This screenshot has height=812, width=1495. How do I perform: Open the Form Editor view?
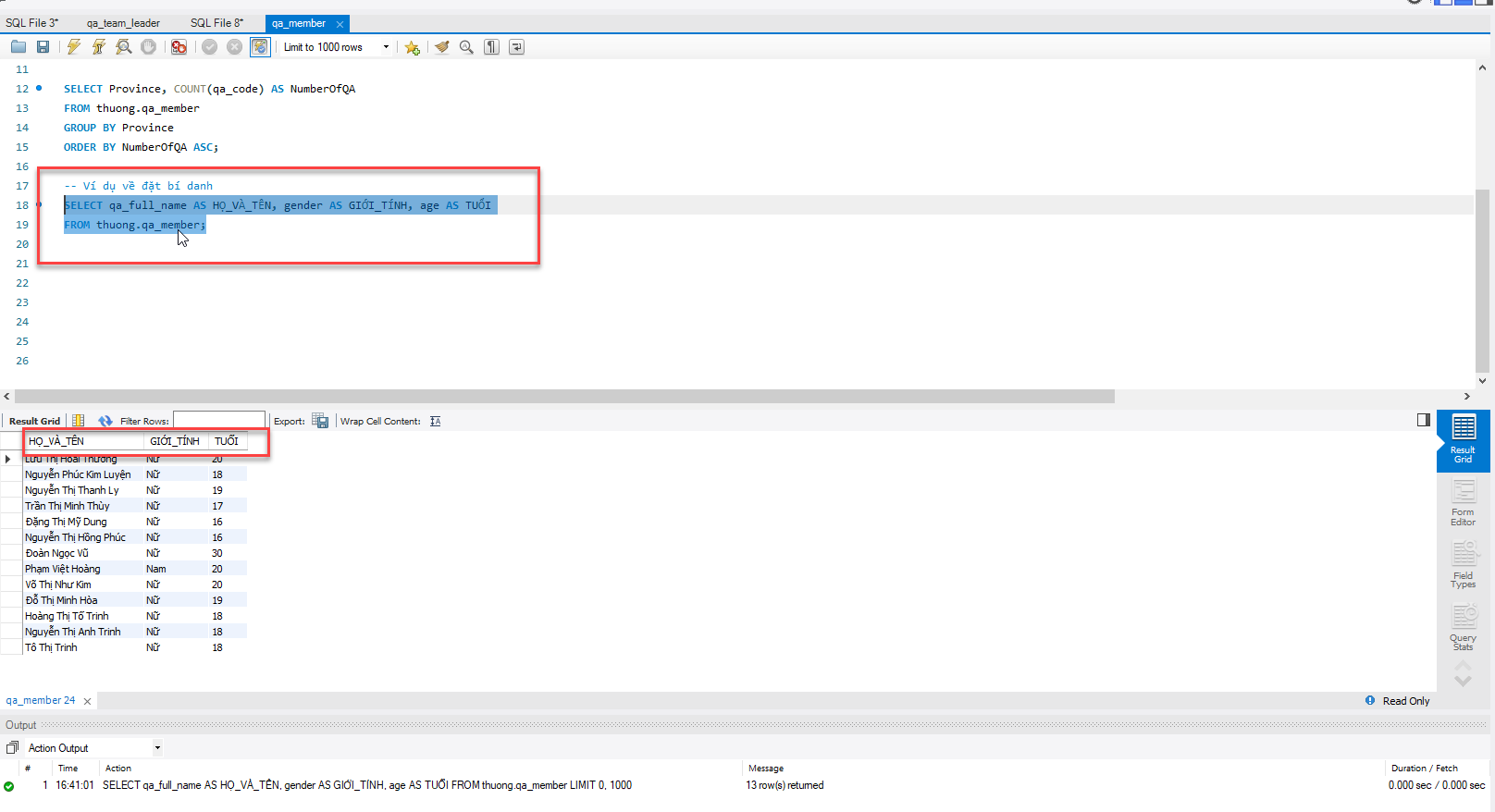(x=1464, y=503)
